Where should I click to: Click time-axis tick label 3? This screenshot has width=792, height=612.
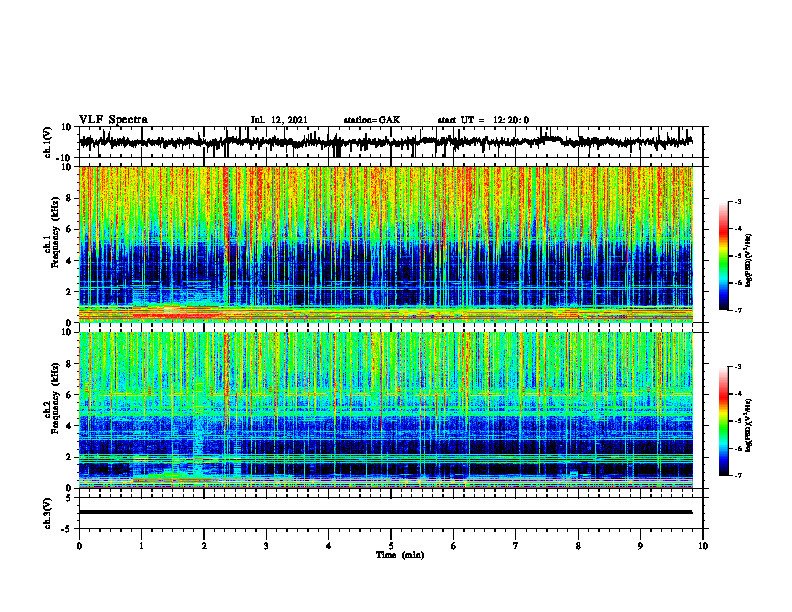266,546
